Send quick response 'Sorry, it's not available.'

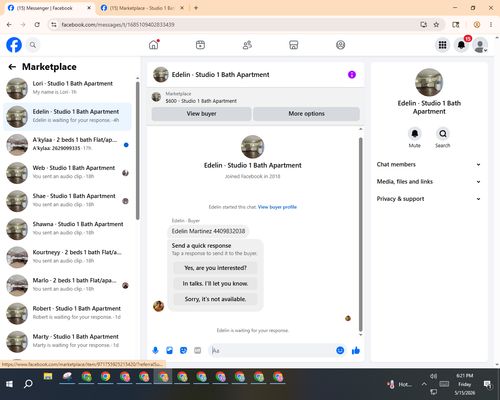click(215, 299)
